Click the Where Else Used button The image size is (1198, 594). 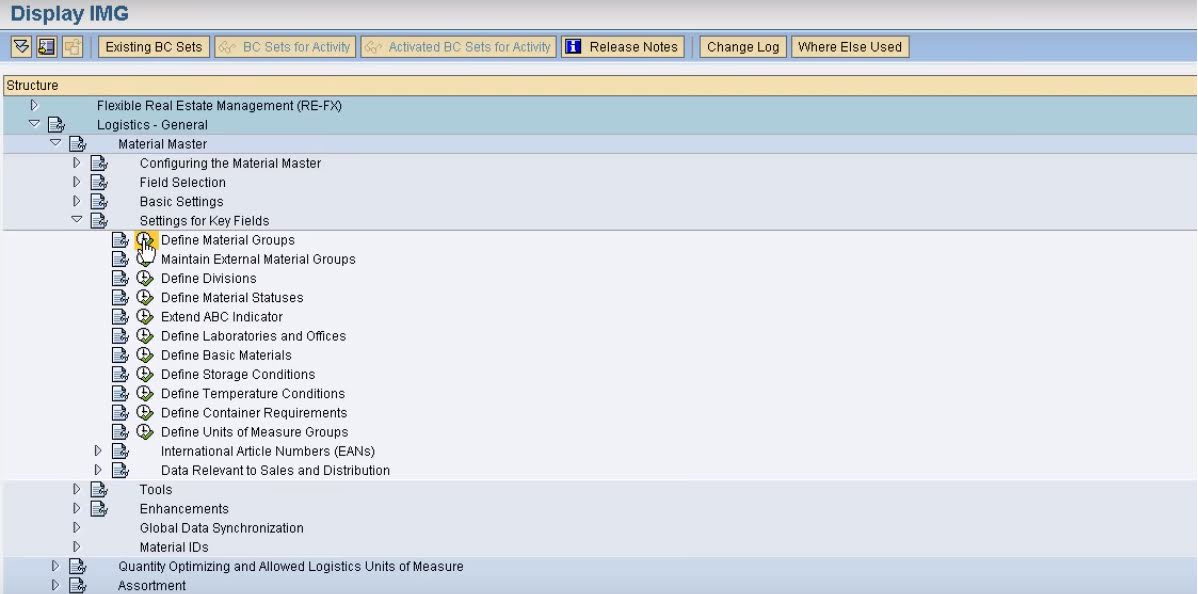(848, 45)
